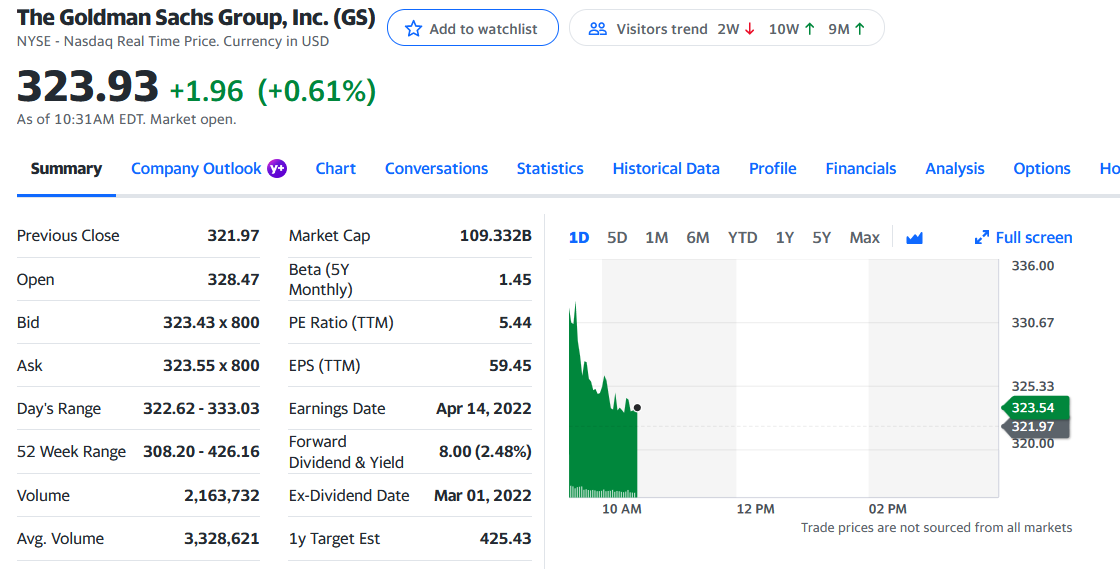Viewport: 1120px width, 569px height.
Task: Click the Volume value 2,163,732
Action: click(x=222, y=495)
